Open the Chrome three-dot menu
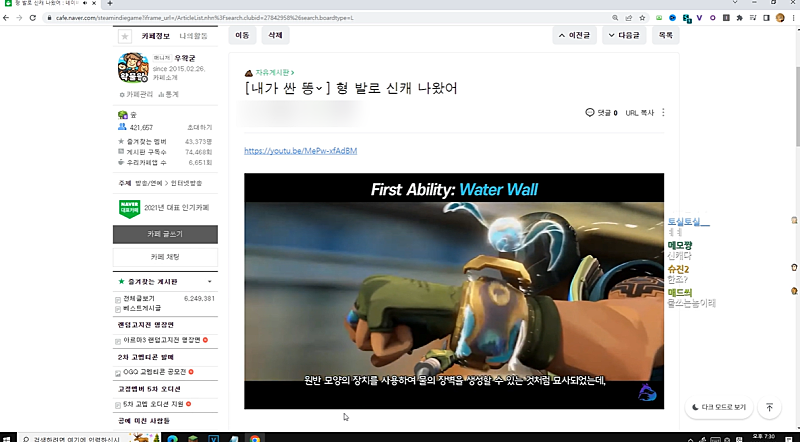This screenshot has width=800, height=442. tap(793, 18)
